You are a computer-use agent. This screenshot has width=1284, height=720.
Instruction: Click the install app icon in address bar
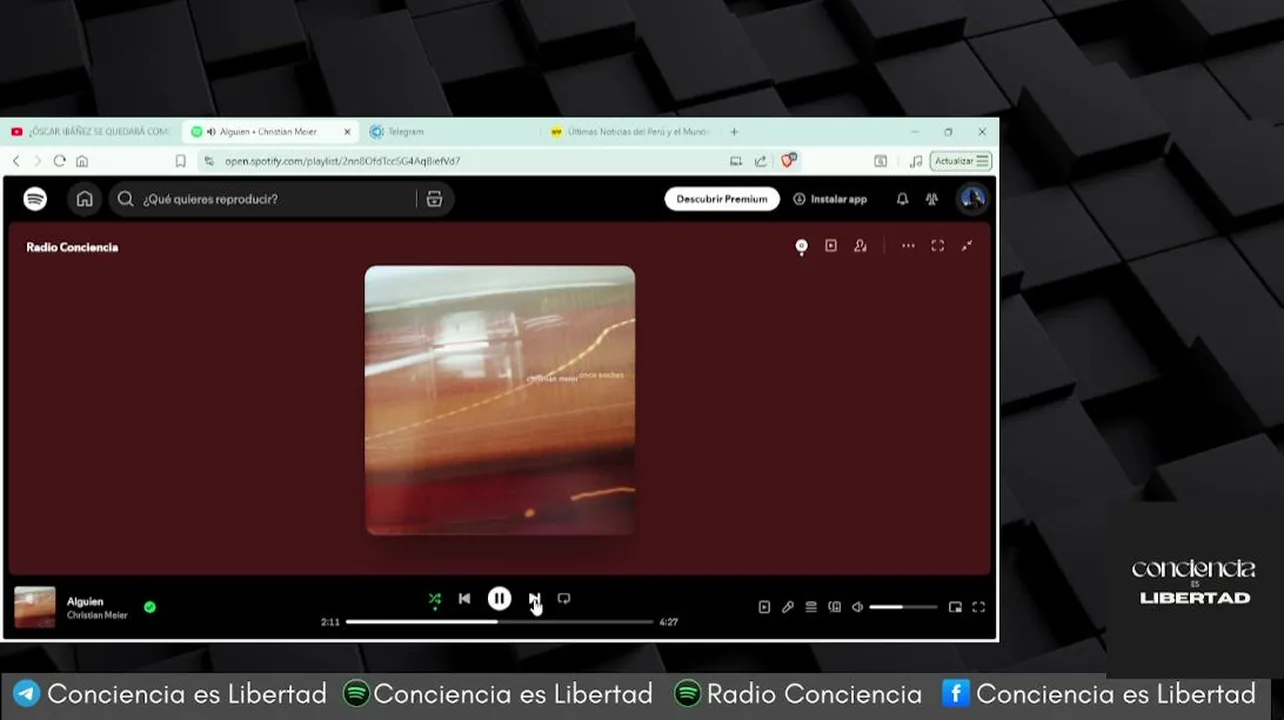coord(736,161)
